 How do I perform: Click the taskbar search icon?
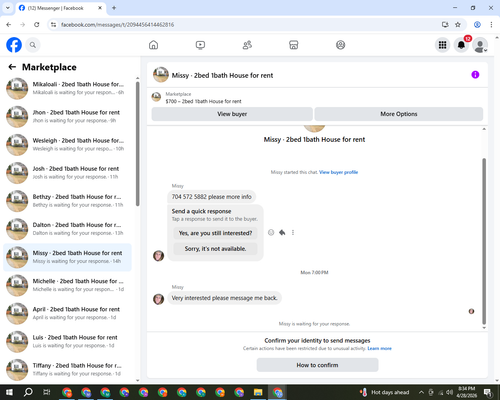(x=28, y=392)
